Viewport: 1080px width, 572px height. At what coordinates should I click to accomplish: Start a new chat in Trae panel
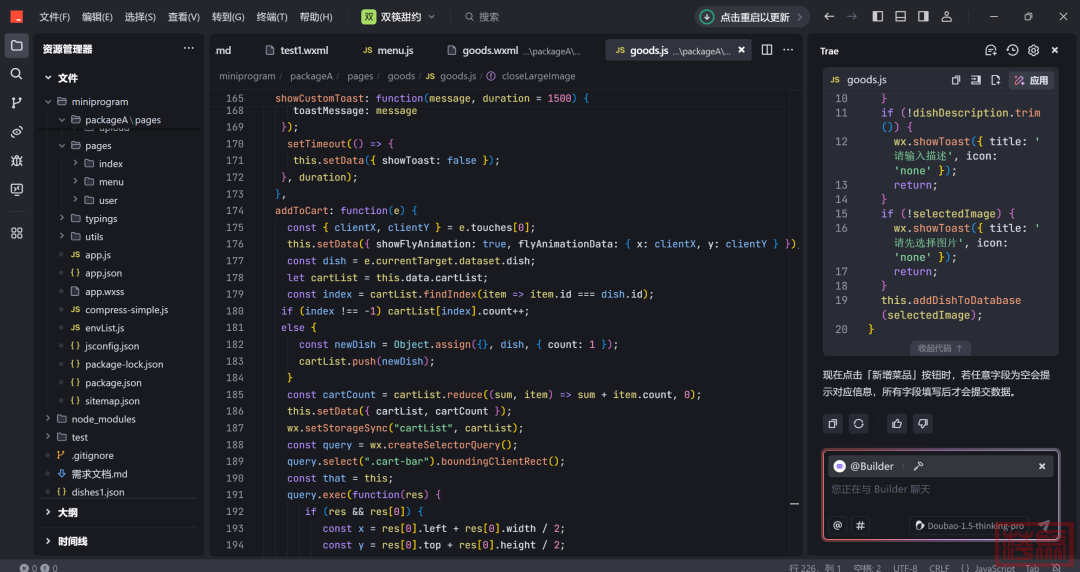click(991, 51)
